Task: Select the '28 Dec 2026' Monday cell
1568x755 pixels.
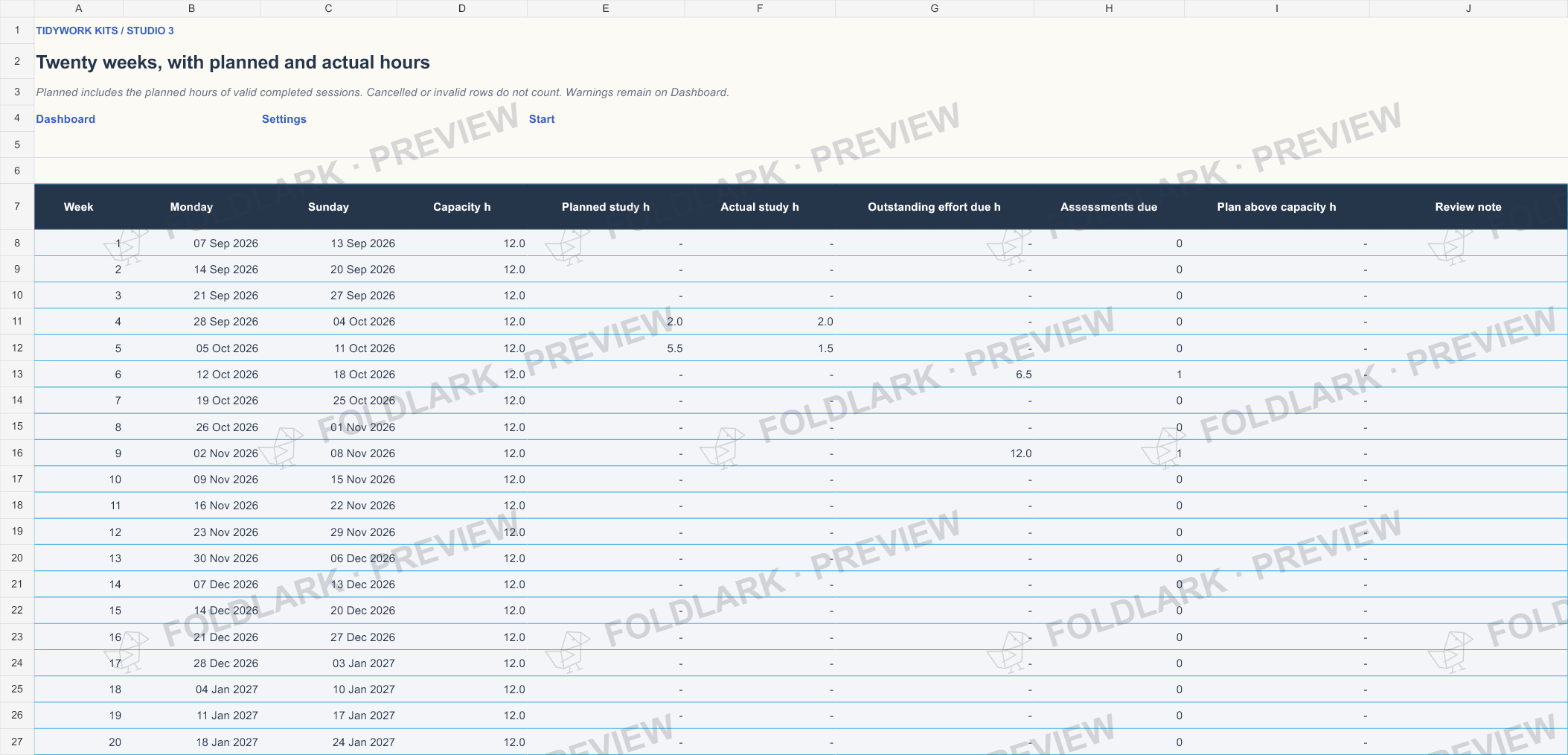Action: (191, 663)
